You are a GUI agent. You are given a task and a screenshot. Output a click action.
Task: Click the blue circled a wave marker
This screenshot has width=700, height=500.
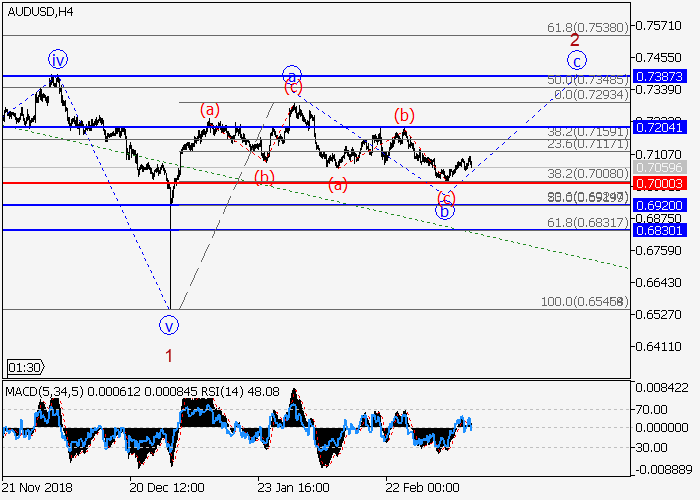[x=291, y=75]
